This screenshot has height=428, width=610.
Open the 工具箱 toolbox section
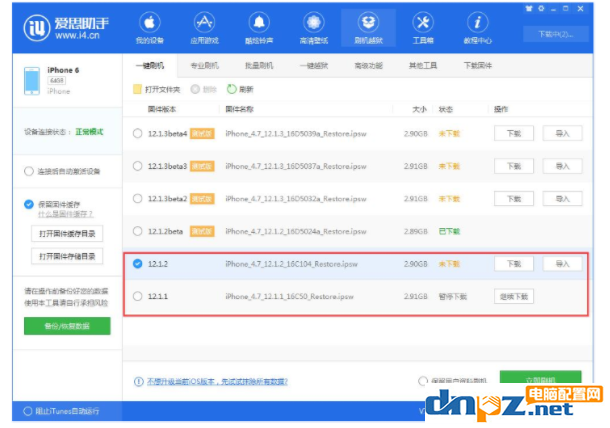pos(423,28)
